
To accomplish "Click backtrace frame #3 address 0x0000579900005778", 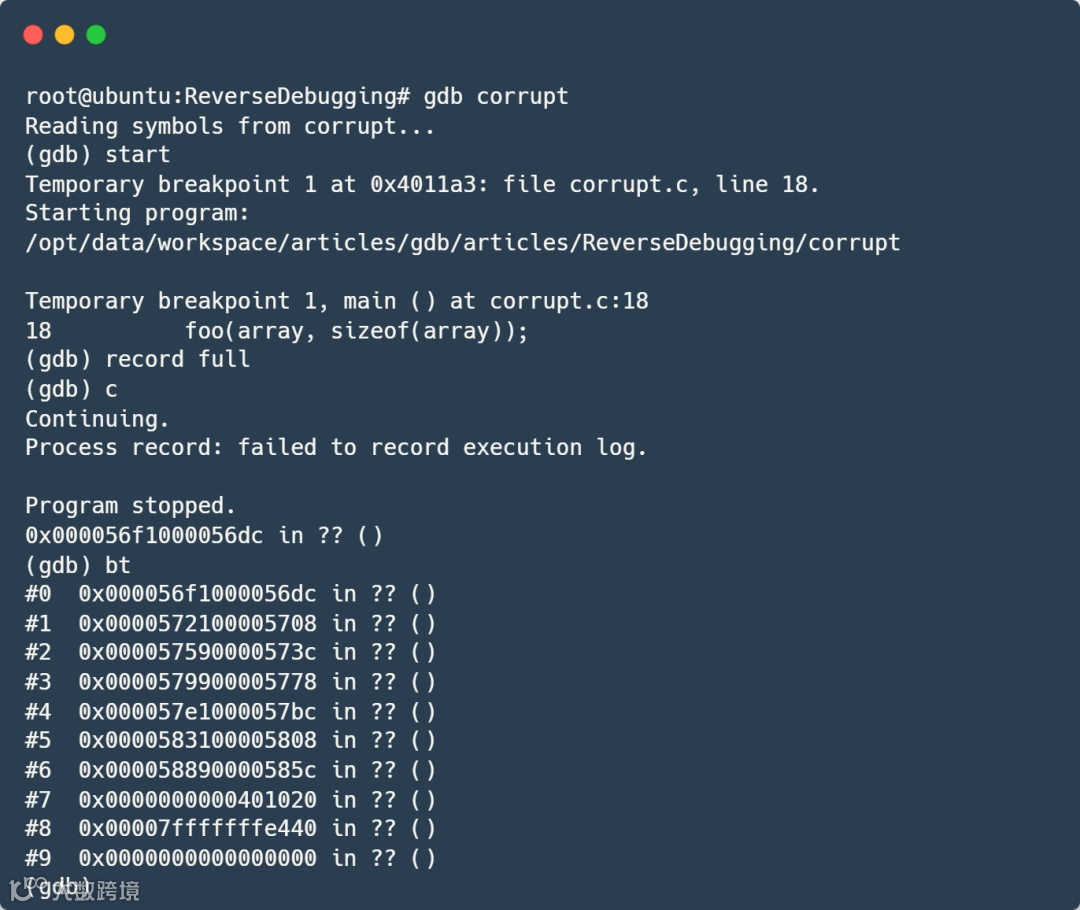I will [197, 682].
